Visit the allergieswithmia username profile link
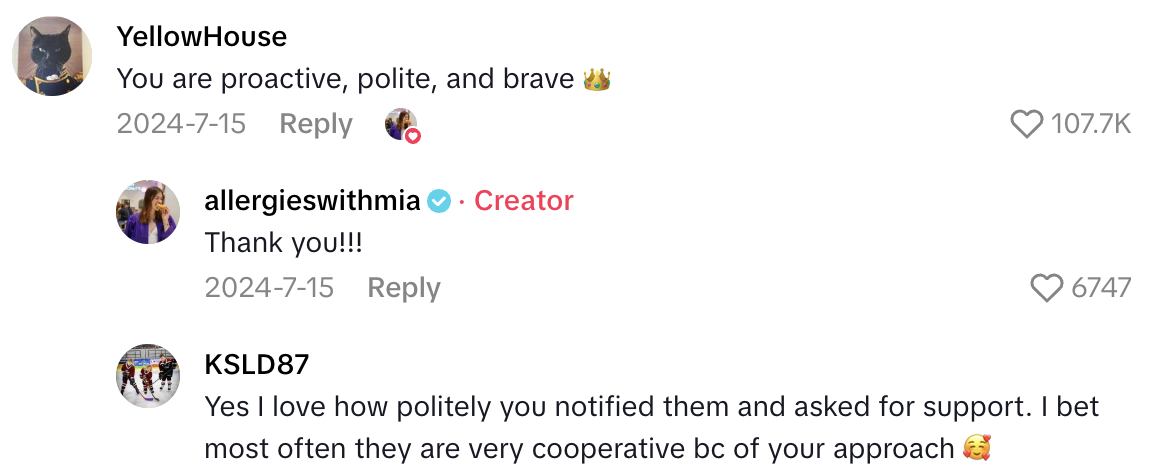Screen dimensions: 1162x474 [x=312, y=201]
